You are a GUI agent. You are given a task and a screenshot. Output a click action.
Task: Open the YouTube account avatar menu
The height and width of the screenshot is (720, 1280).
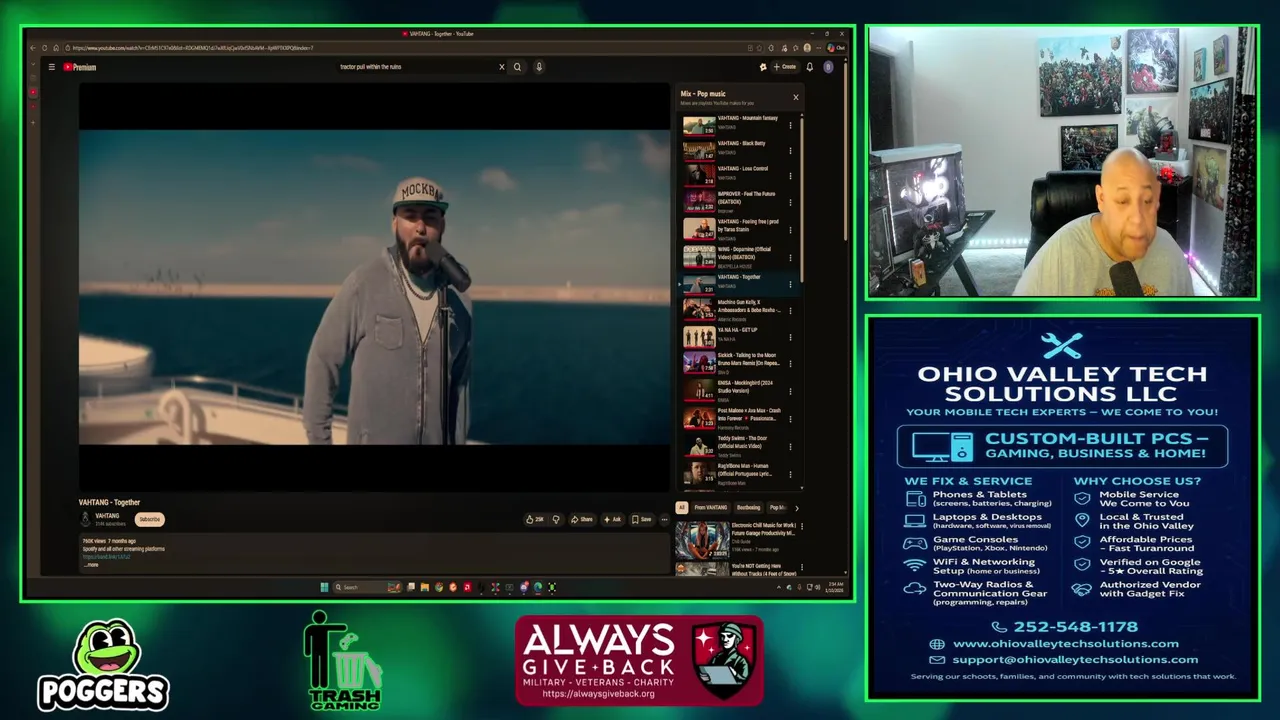point(828,67)
